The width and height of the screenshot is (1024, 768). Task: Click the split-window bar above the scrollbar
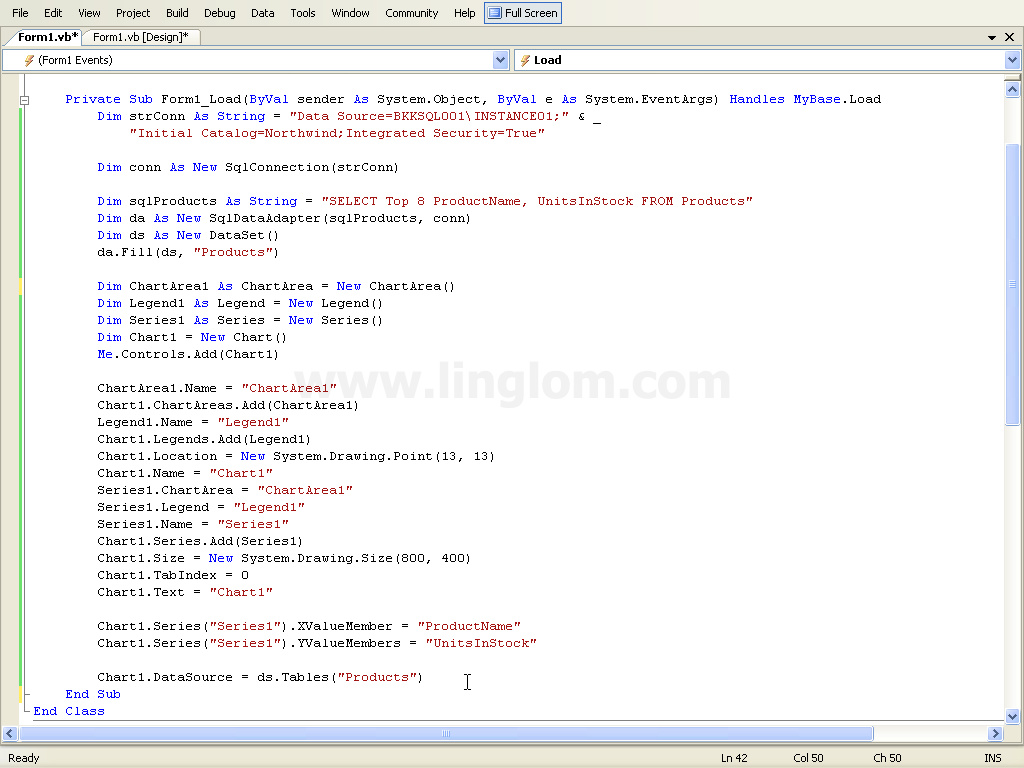[x=1012, y=77]
